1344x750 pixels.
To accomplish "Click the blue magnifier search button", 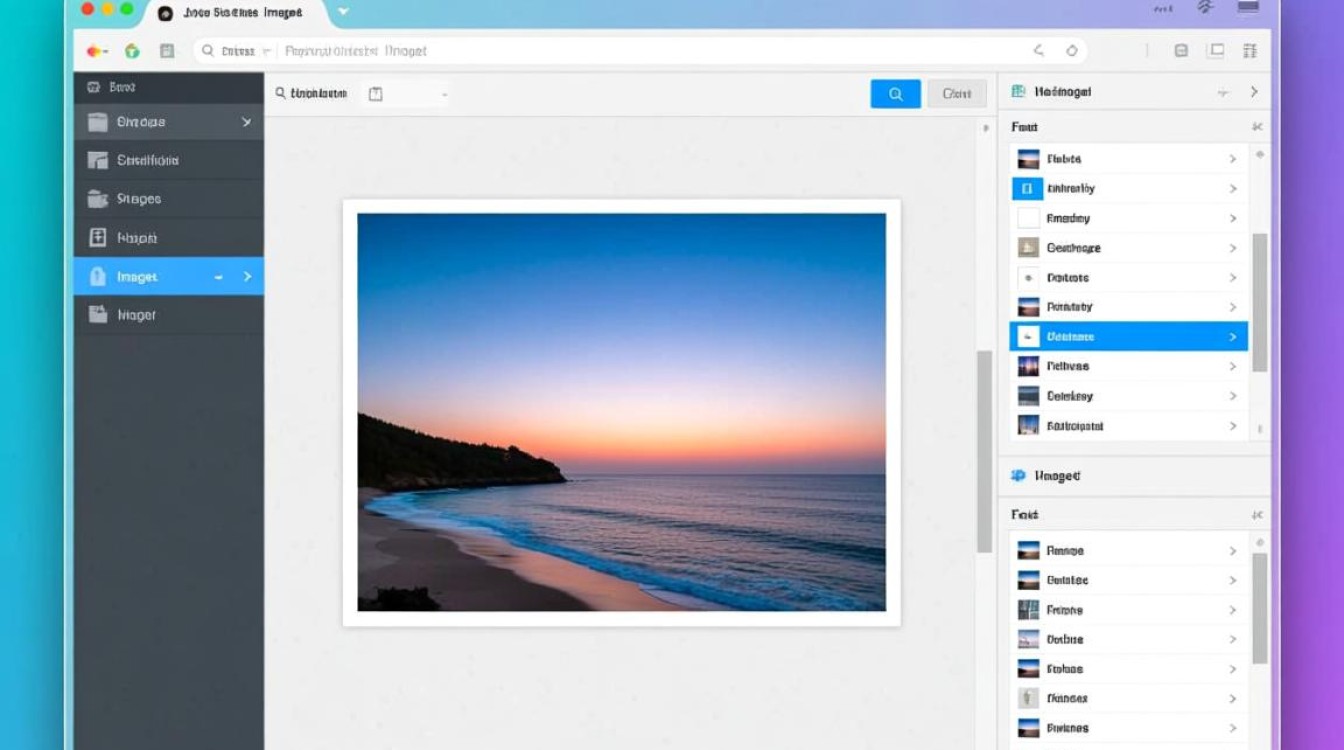I will (x=895, y=94).
